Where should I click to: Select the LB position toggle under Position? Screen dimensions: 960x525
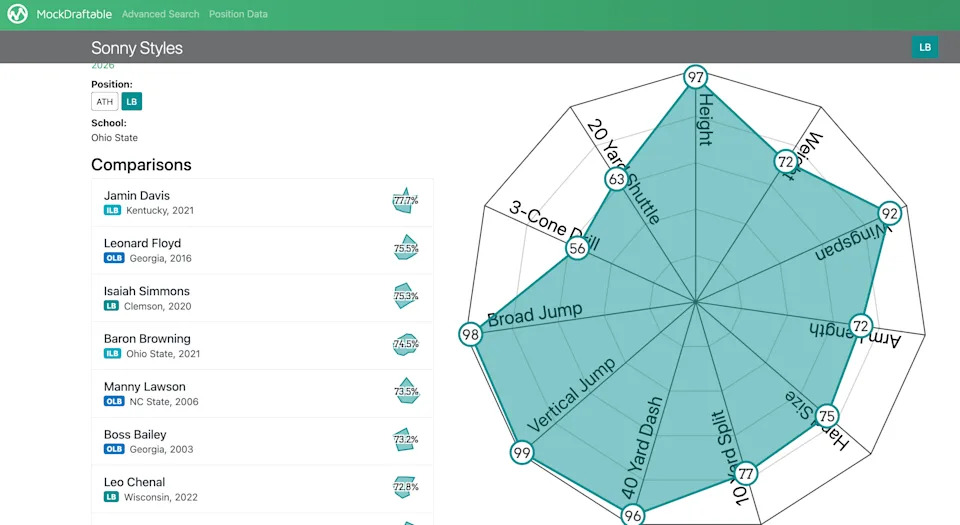coord(132,102)
